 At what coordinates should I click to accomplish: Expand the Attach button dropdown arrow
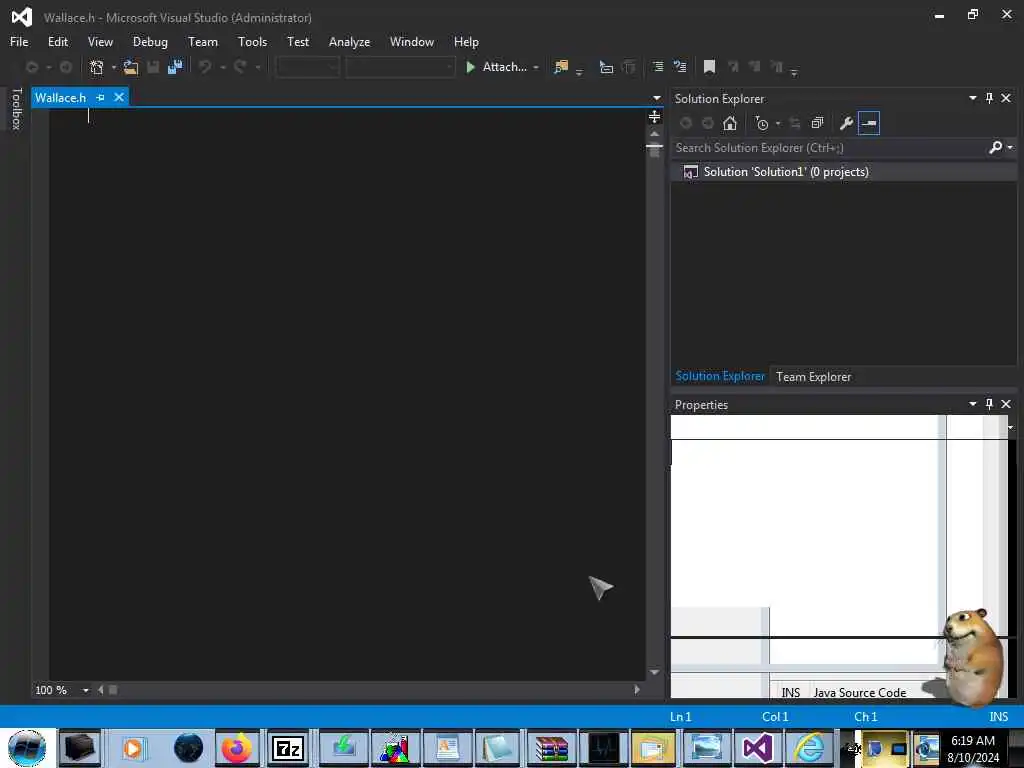click(536, 67)
